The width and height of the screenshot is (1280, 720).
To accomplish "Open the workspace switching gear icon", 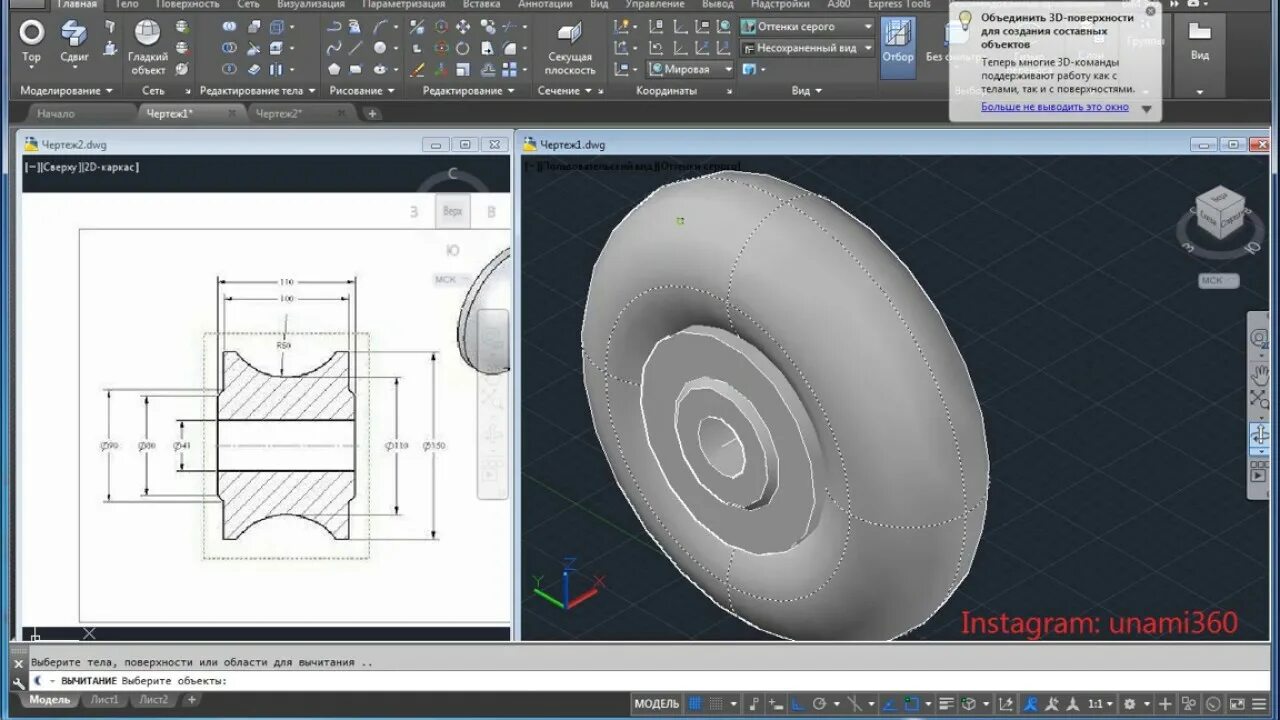I will (1129, 704).
